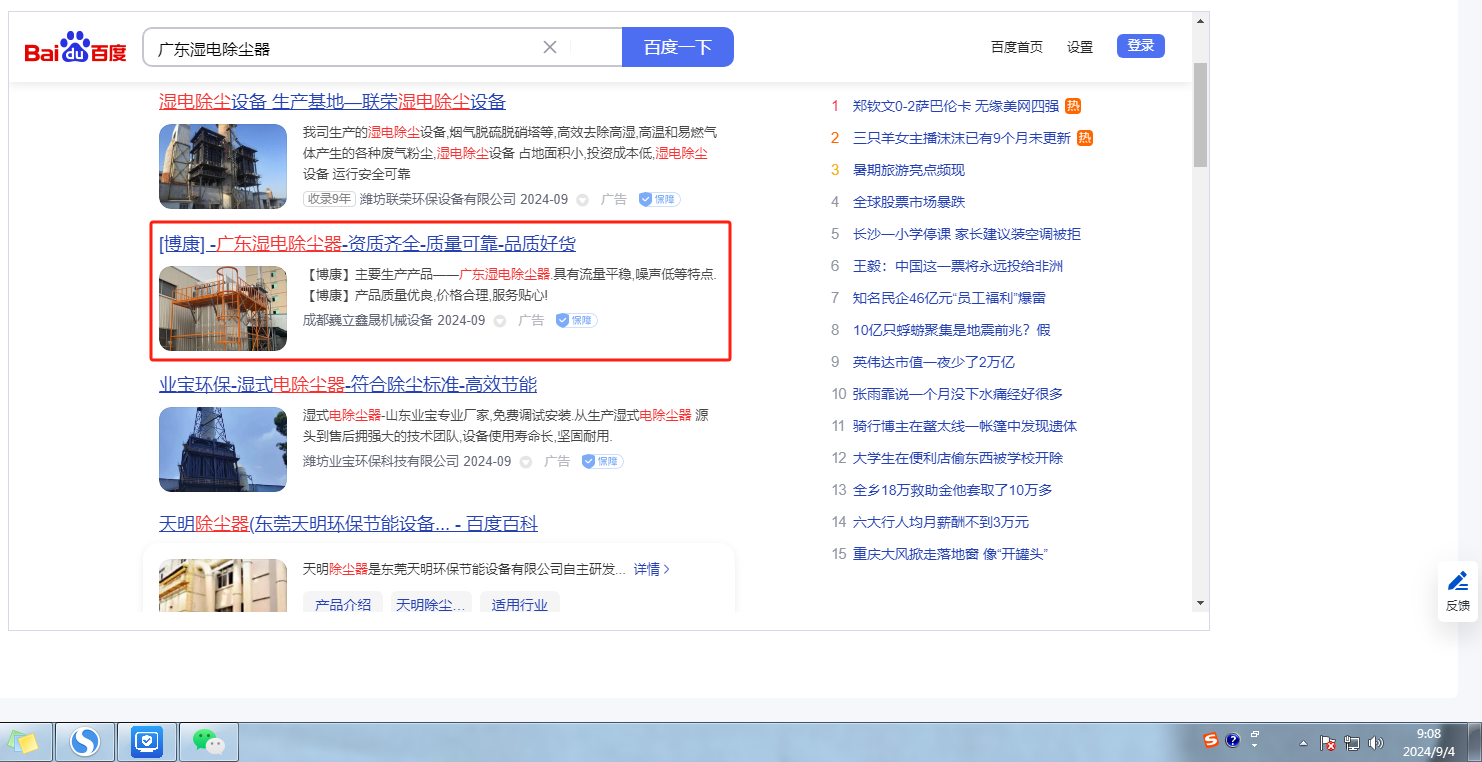This screenshot has width=1482, height=762.
Task: Click the 热 badge next to 三只羊女主播 headline
Action: click(1085, 138)
